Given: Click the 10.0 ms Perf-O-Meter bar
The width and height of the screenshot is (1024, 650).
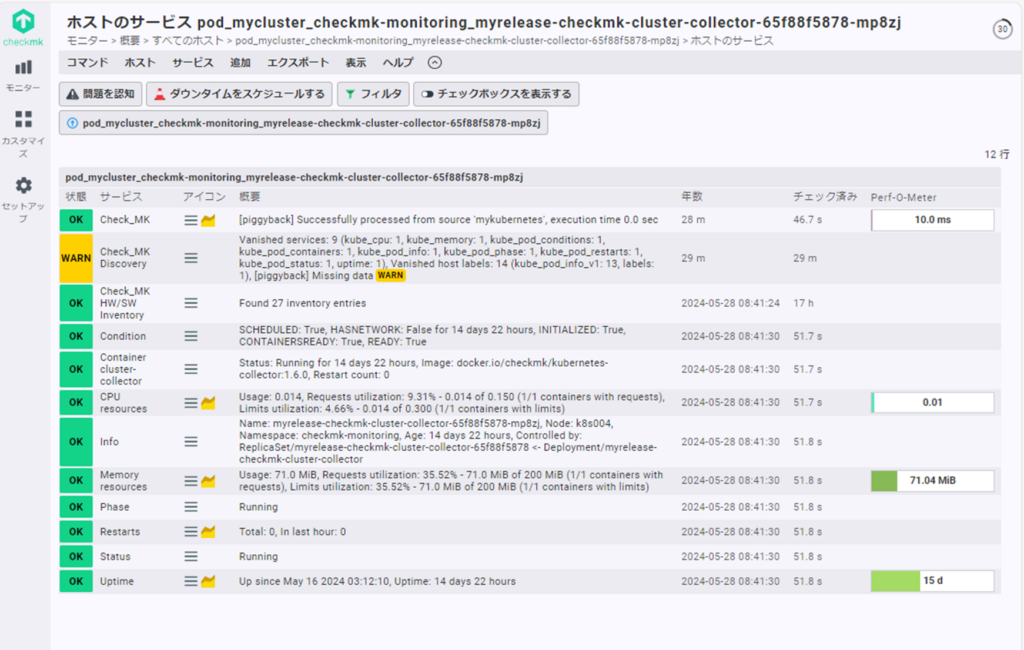Looking at the screenshot, I should click(x=933, y=220).
